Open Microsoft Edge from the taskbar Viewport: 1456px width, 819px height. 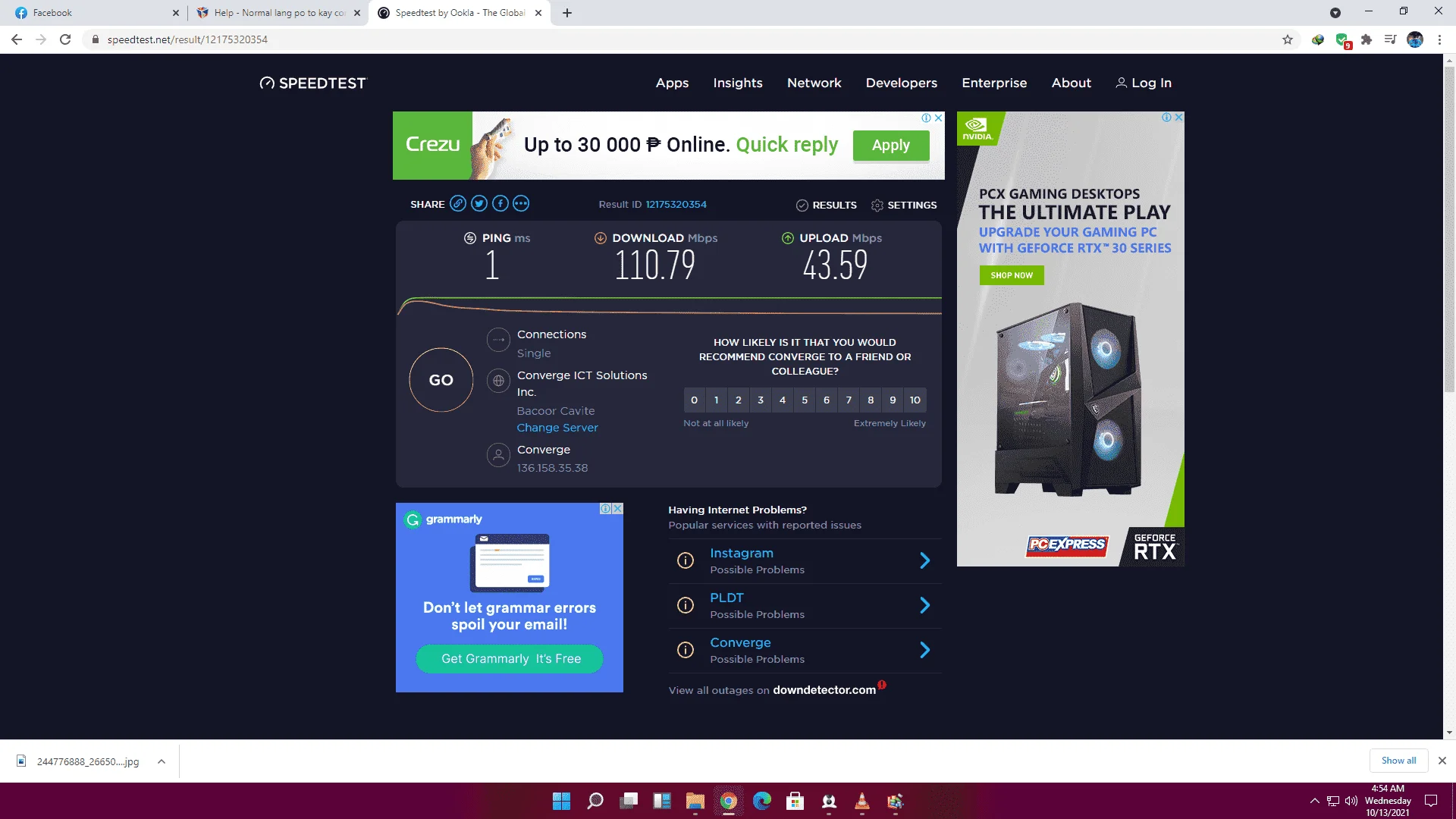762,801
